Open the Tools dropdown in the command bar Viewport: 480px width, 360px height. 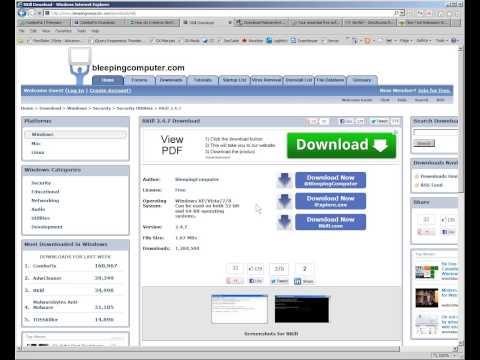(x=441, y=41)
